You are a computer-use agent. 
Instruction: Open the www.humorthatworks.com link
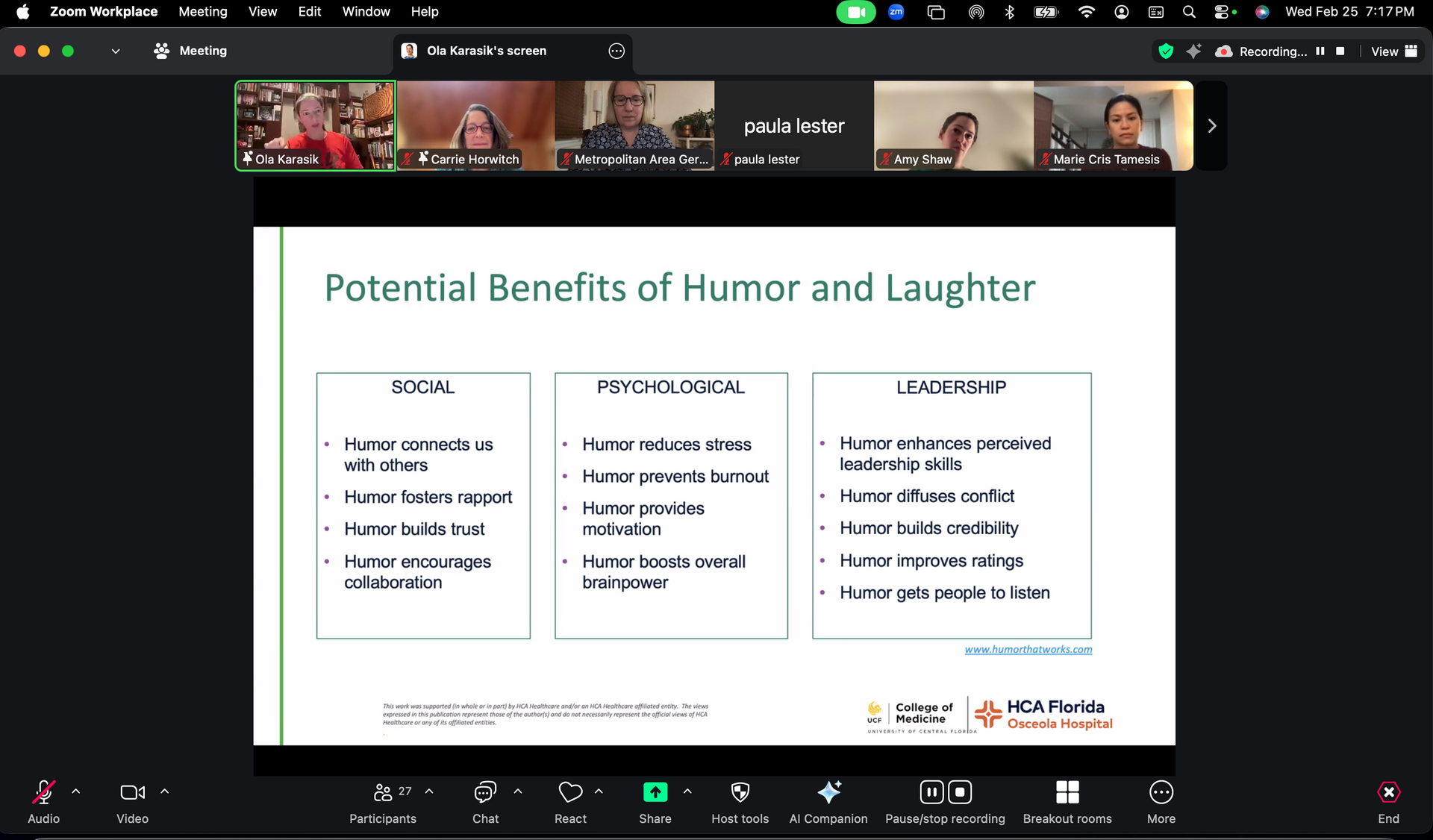1028,650
